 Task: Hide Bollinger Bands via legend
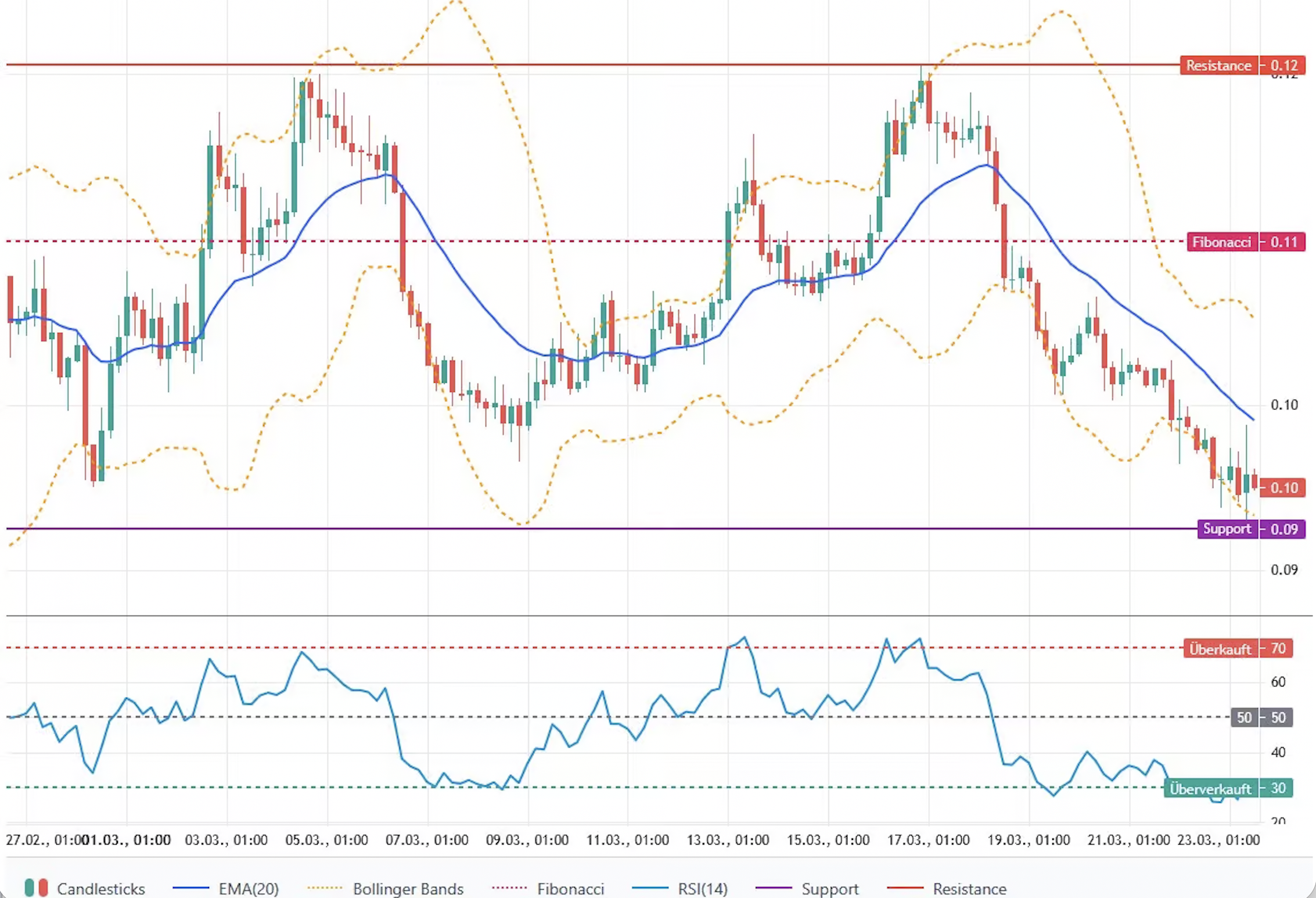[x=408, y=889]
